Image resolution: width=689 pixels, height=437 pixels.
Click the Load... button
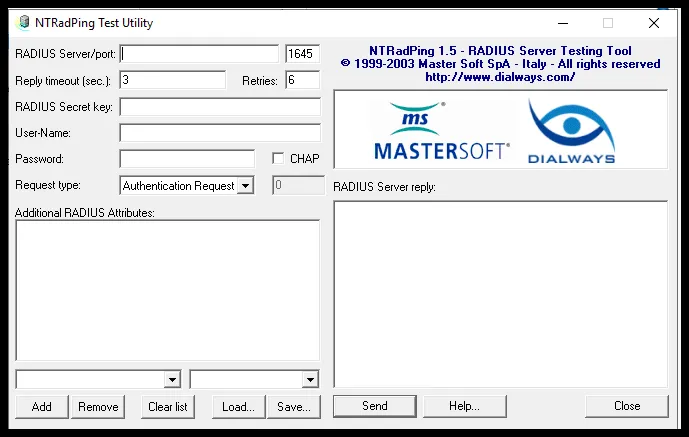tap(239, 407)
